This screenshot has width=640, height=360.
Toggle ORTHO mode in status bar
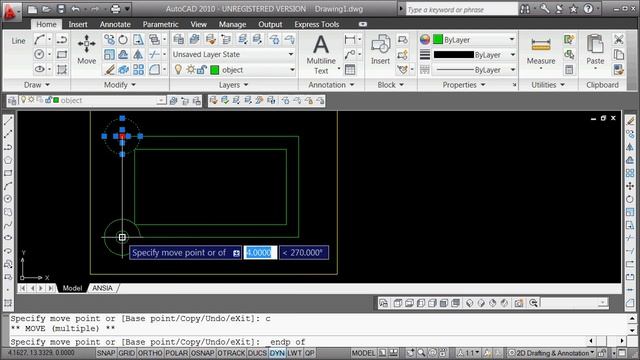click(x=150, y=353)
